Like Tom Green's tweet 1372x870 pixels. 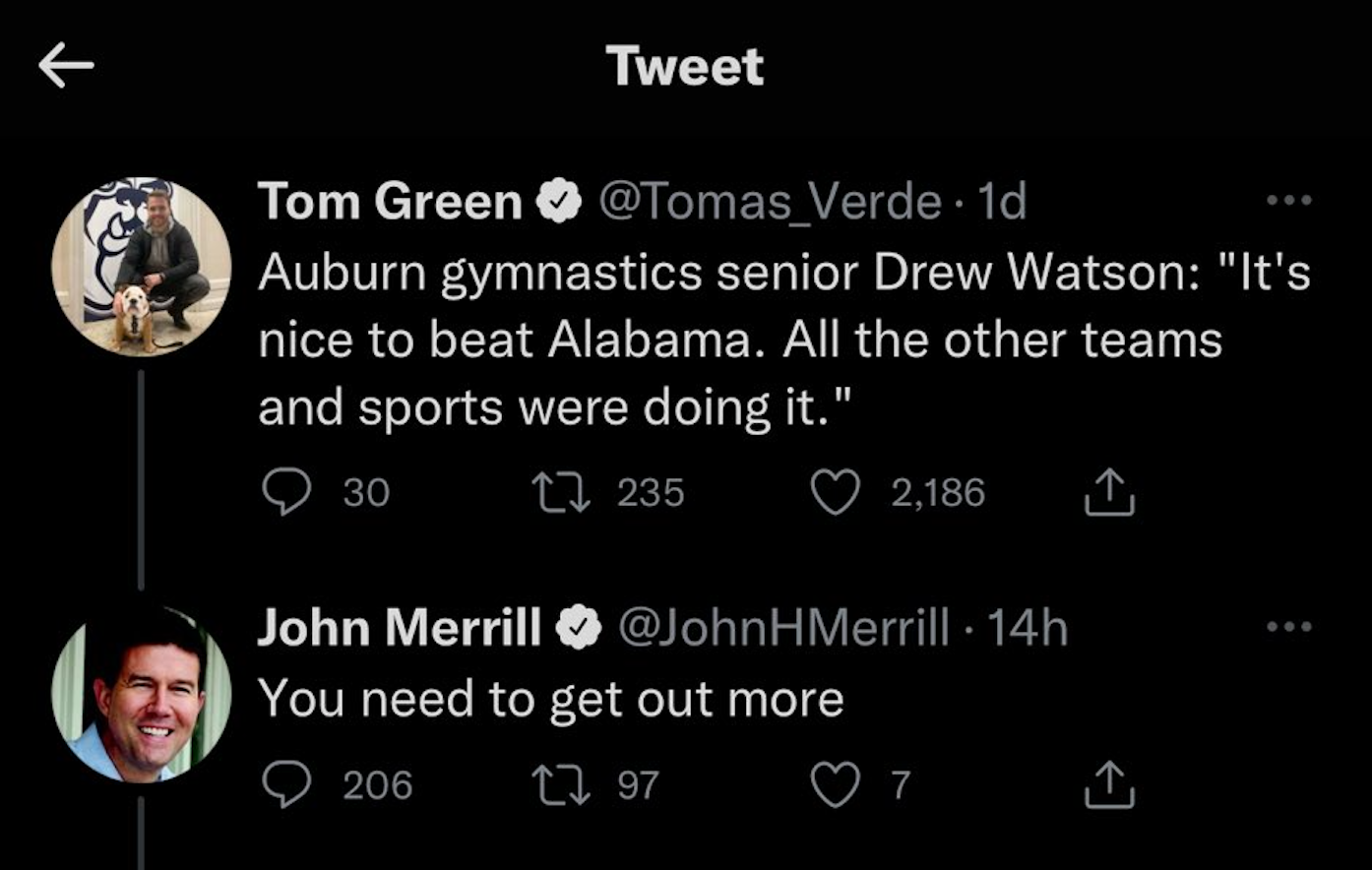point(835,492)
